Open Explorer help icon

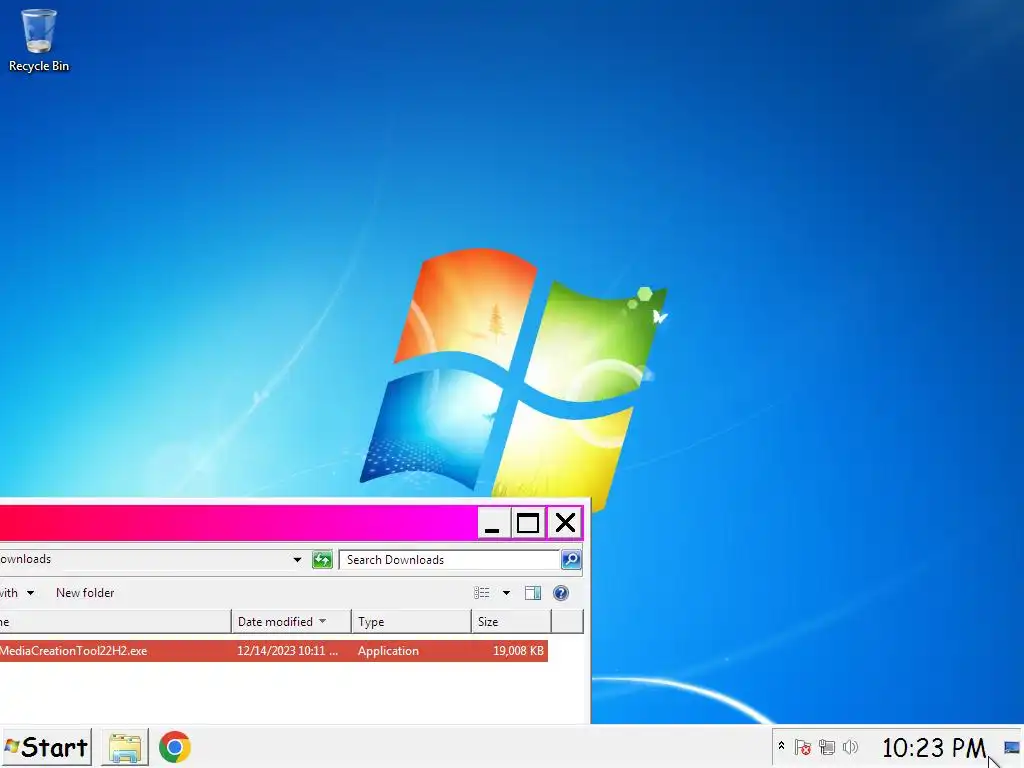click(560, 593)
